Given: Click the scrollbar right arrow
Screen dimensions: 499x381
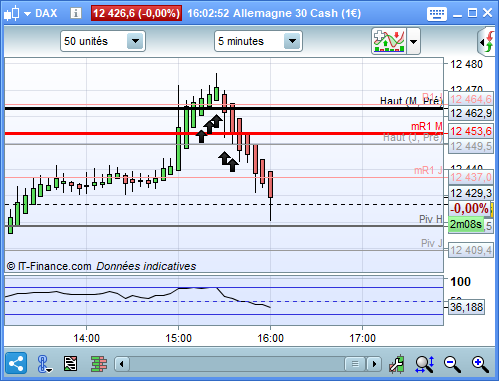Looking at the screenshot, I should 374,364.
